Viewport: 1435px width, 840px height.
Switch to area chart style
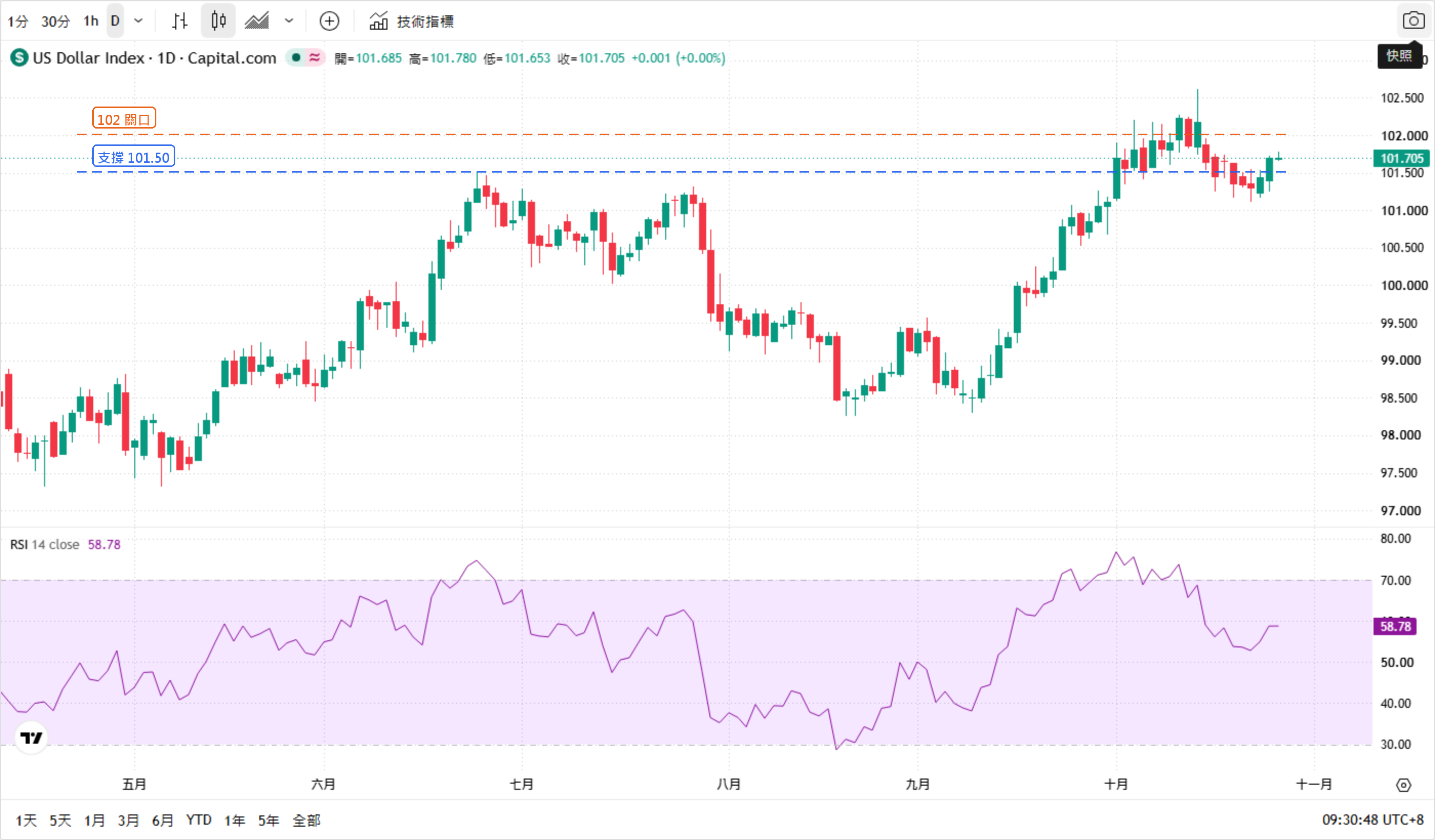[257, 22]
